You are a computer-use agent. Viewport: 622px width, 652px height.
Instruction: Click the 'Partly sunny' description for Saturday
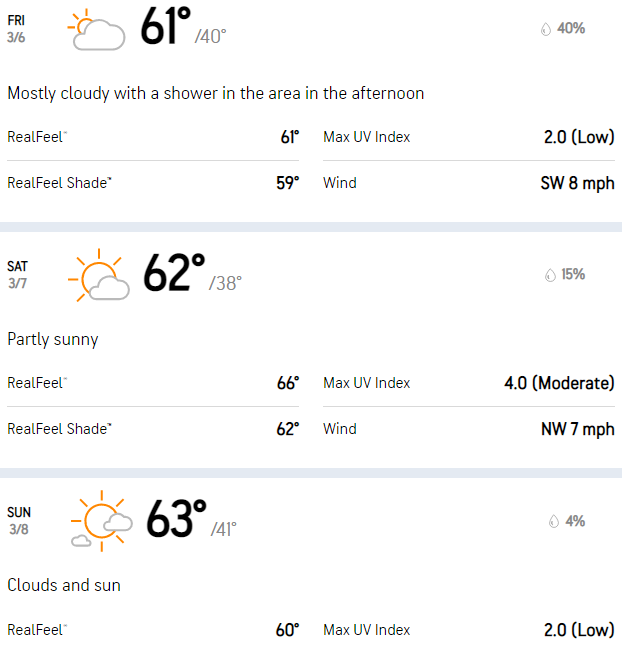(x=53, y=339)
